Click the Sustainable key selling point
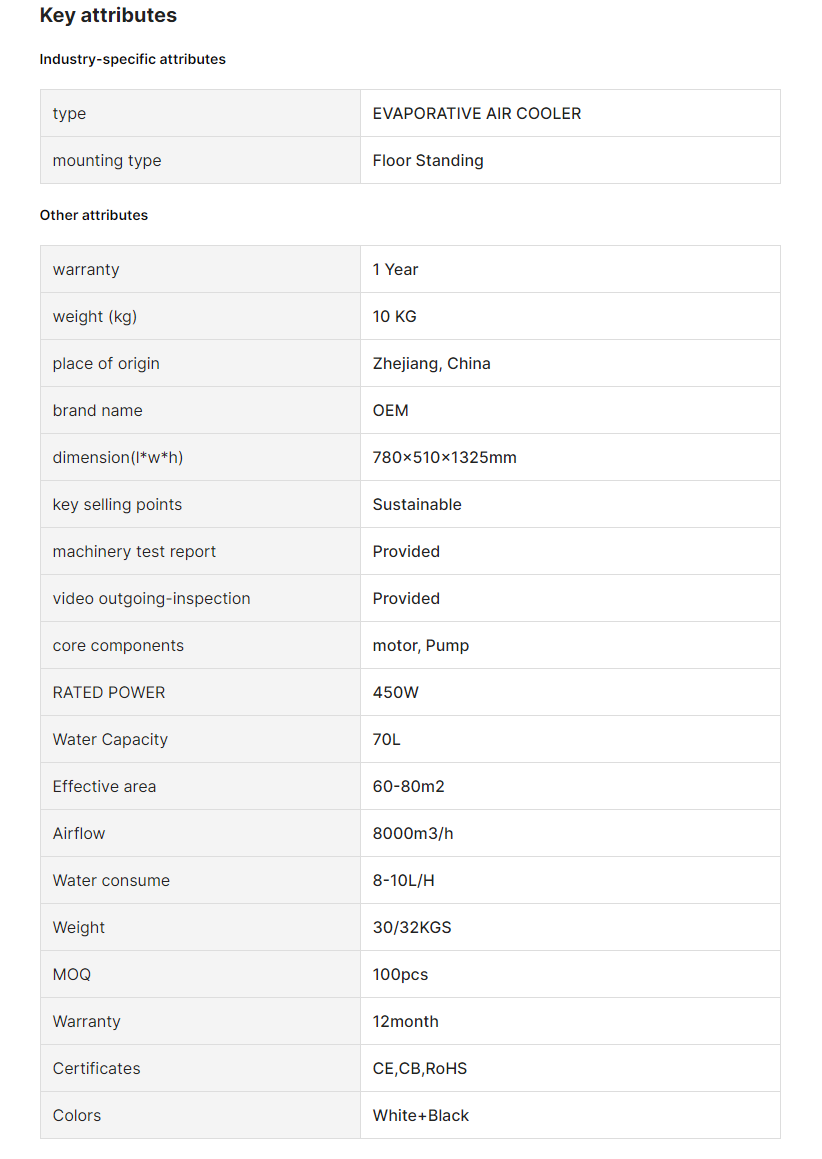The width and height of the screenshot is (822, 1159). (x=417, y=504)
